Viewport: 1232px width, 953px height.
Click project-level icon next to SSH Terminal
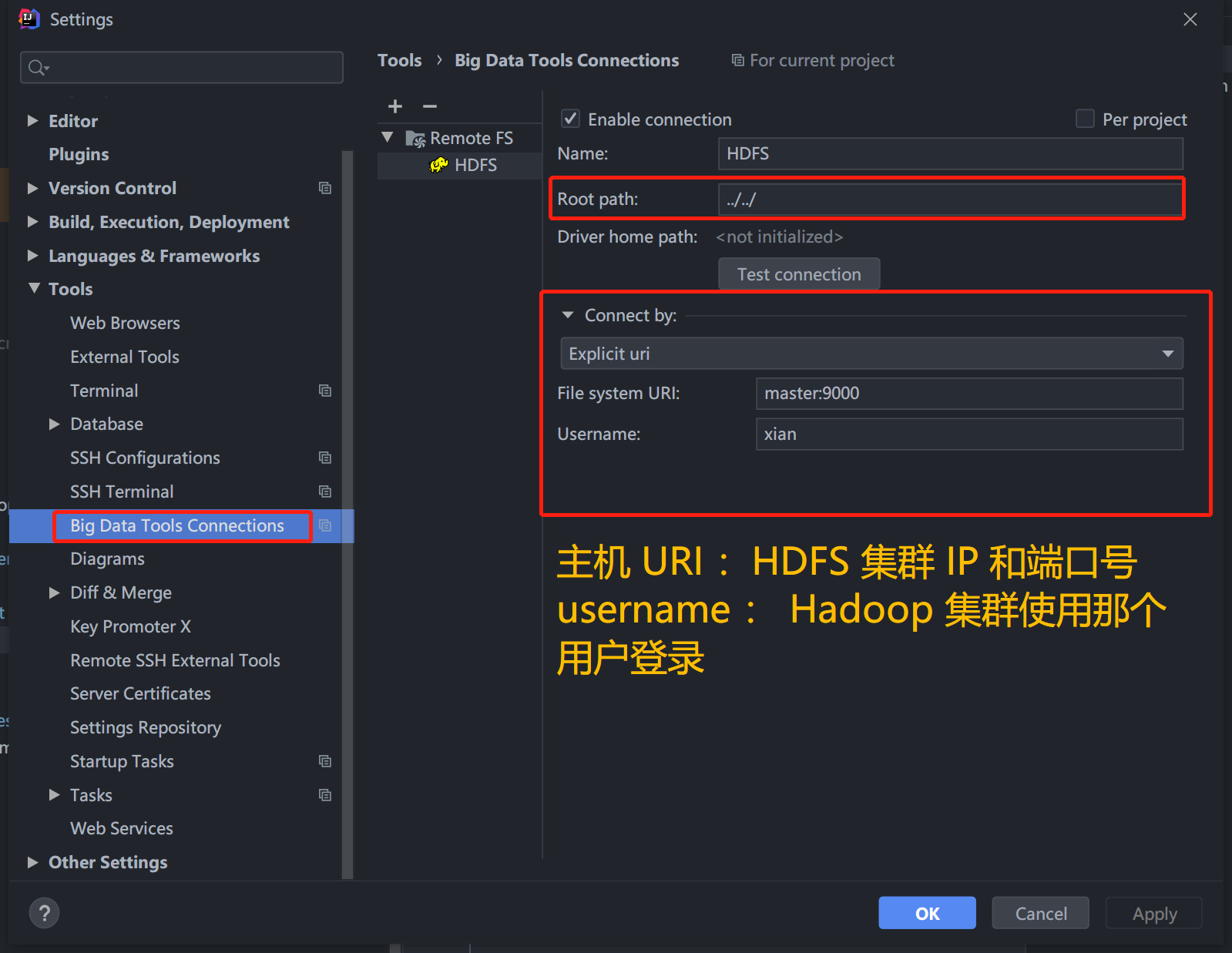coord(325,492)
